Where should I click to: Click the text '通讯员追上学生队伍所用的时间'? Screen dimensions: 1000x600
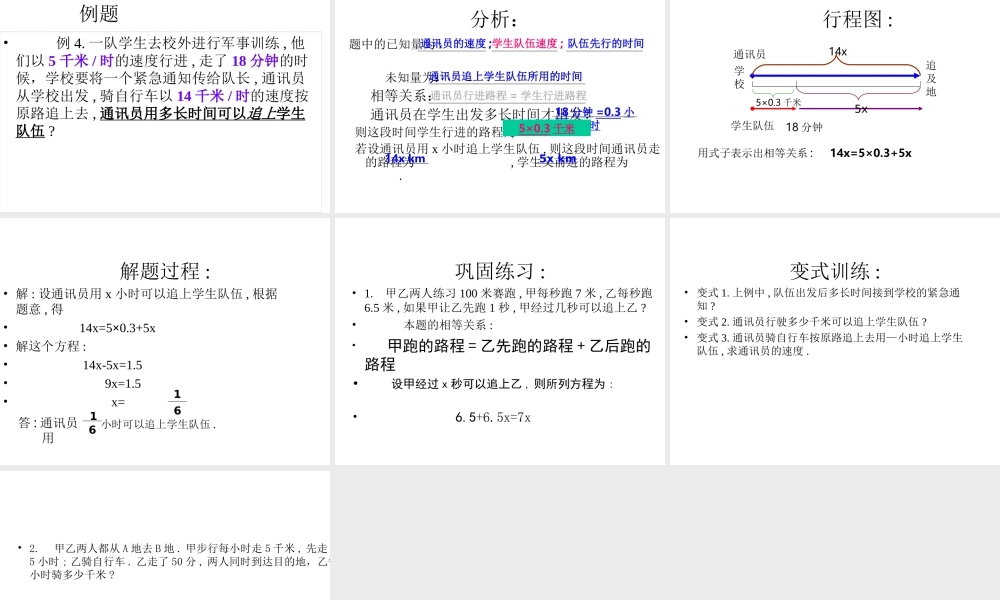[506, 77]
